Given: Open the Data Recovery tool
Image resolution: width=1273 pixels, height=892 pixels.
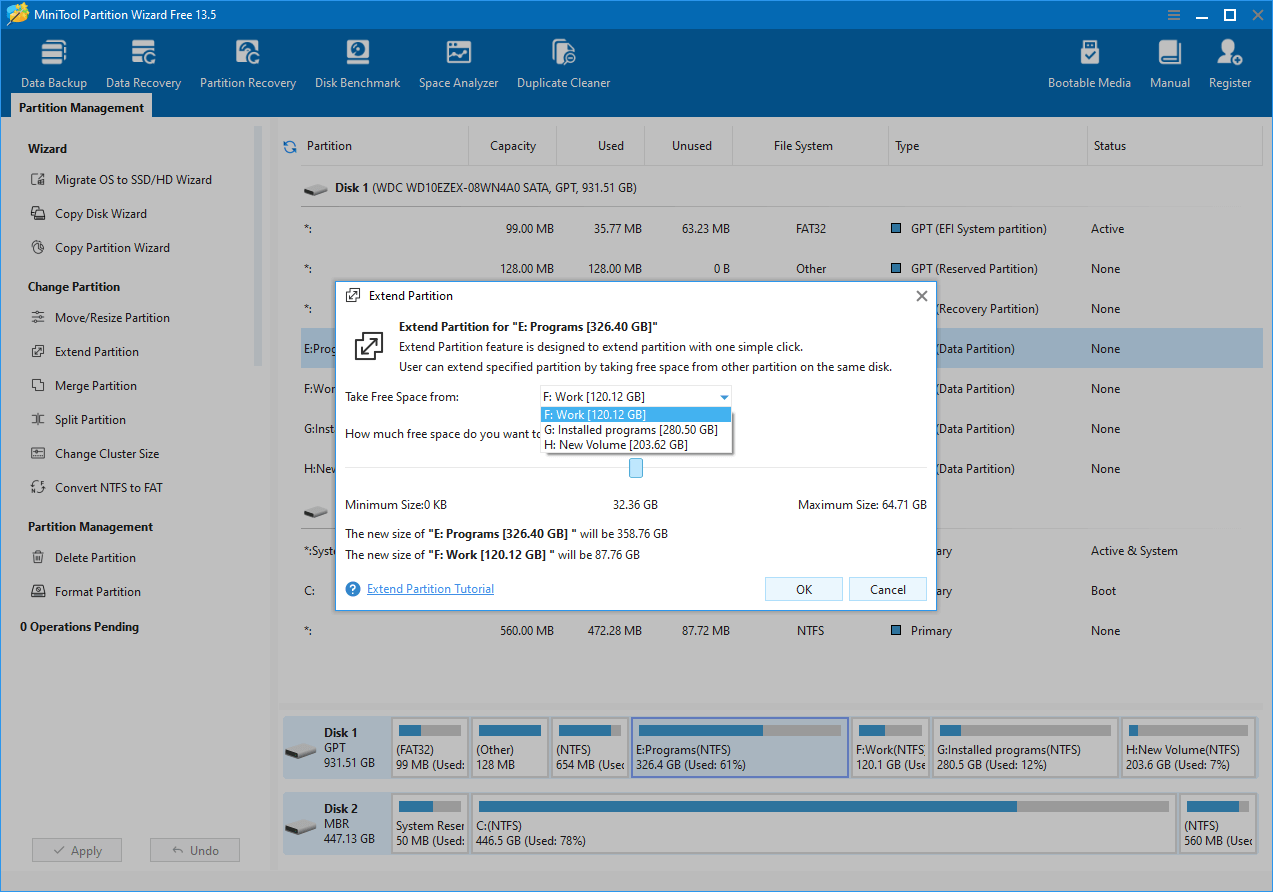Looking at the screenshot, I should point(143,65).
